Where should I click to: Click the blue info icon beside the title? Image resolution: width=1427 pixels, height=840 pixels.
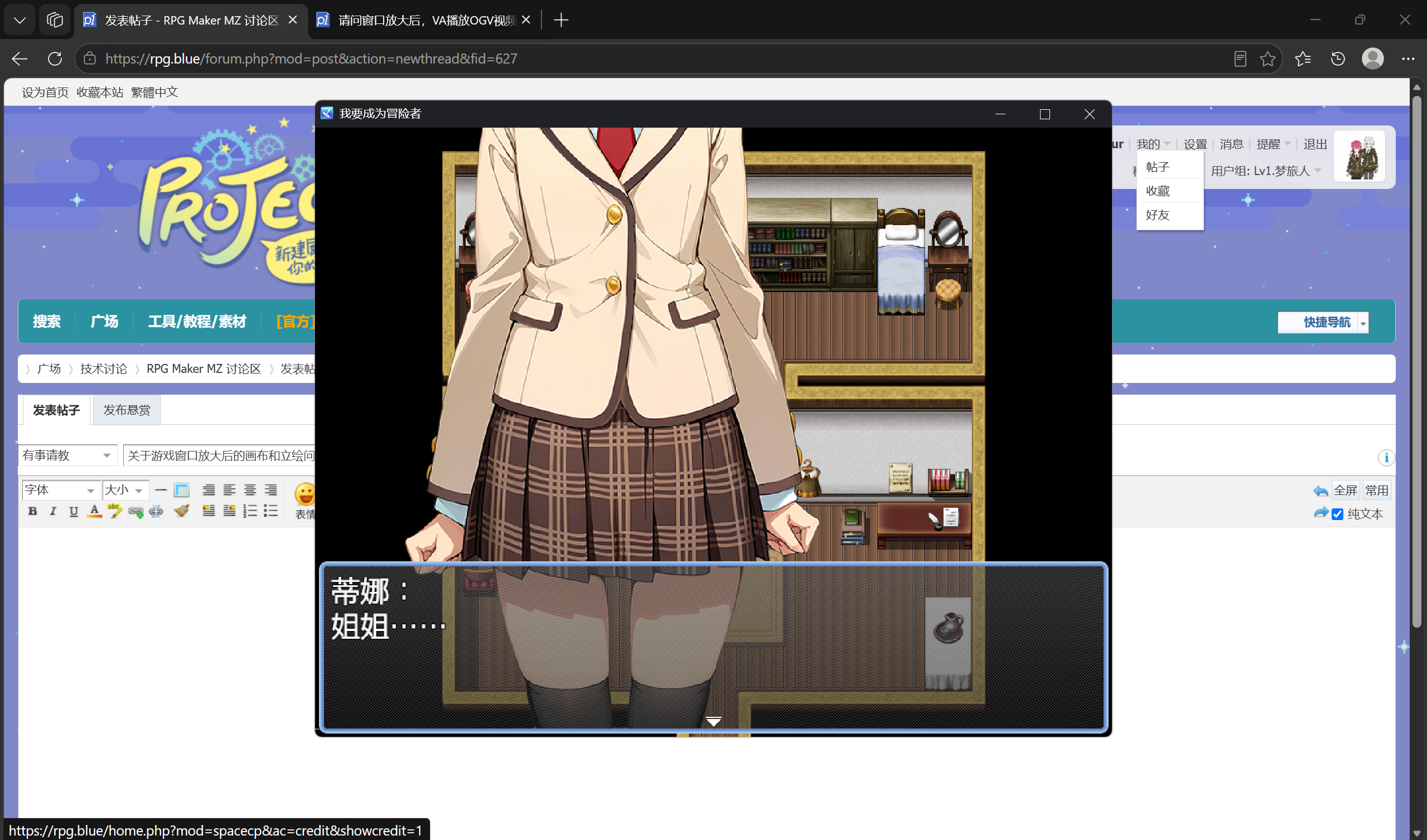1386,458
